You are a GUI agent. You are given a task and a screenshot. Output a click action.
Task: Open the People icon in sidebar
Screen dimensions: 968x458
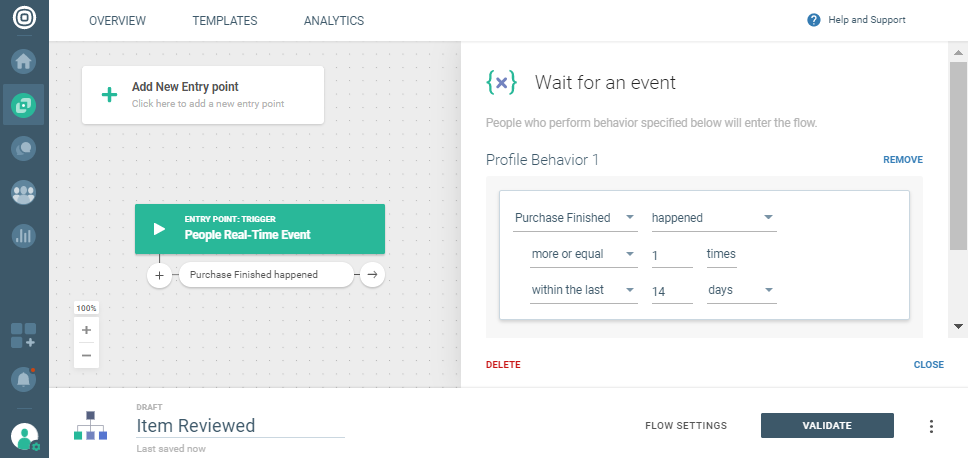click(x=24, y=193)
